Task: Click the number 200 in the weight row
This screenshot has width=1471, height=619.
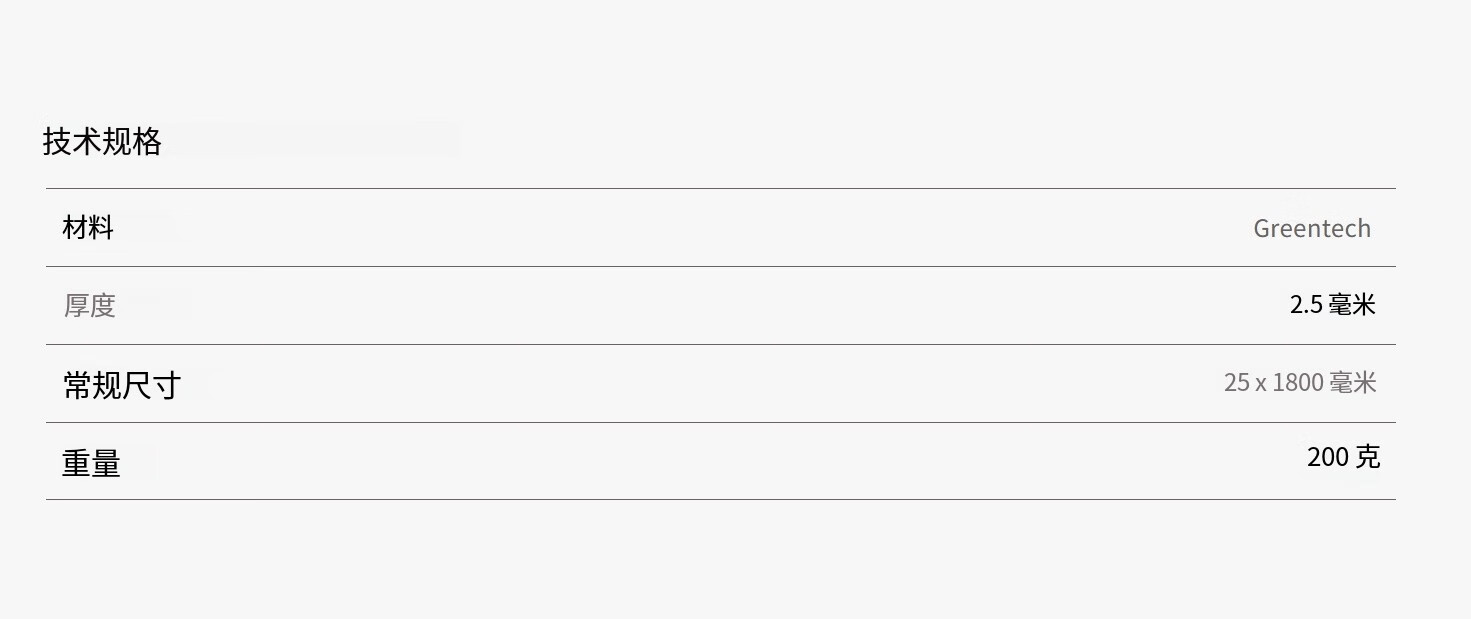Action: (1327, 457)
